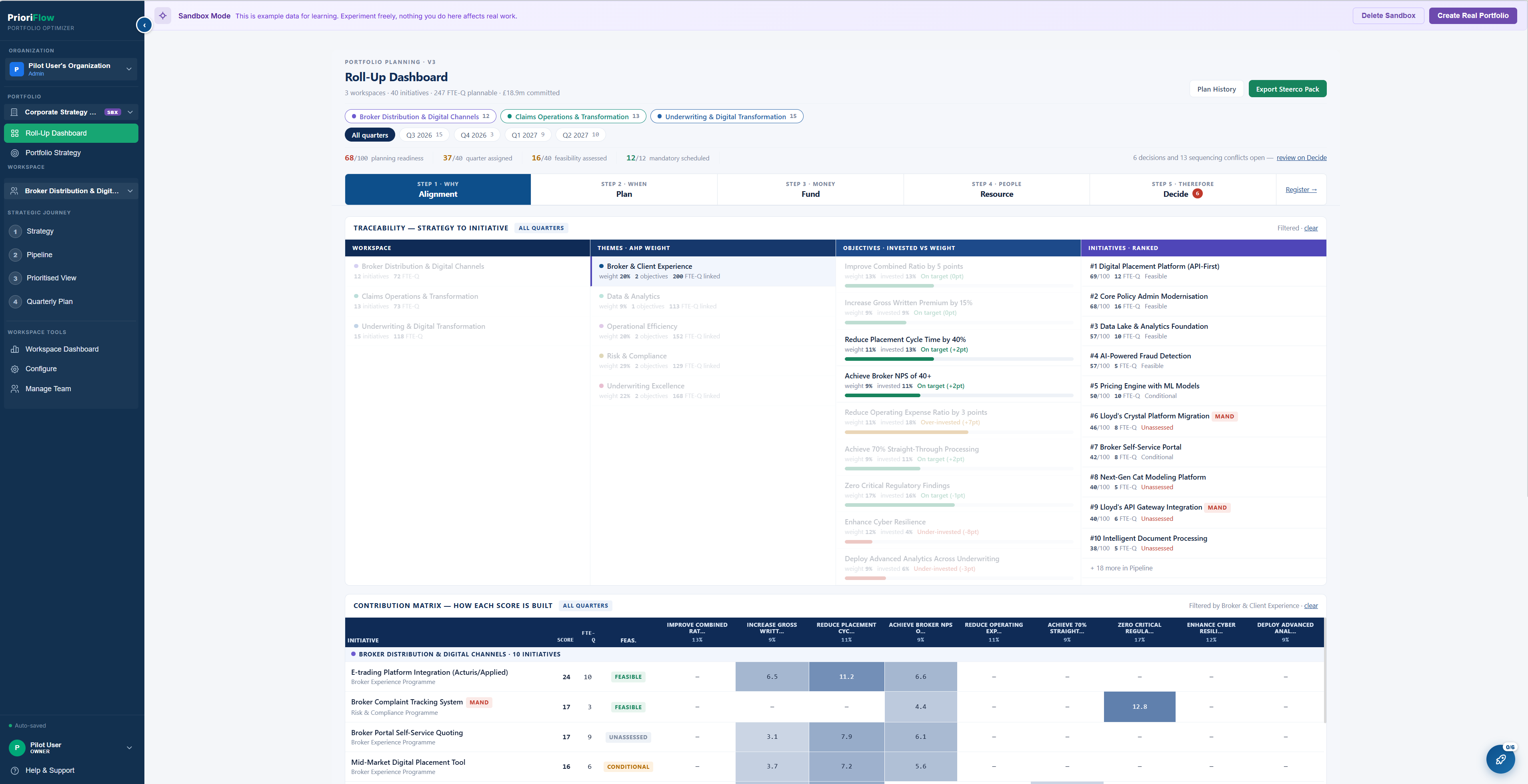Select the Q3 2026 quarter pill
Screen dimensions: 1528x784
[x=424, y=135]
